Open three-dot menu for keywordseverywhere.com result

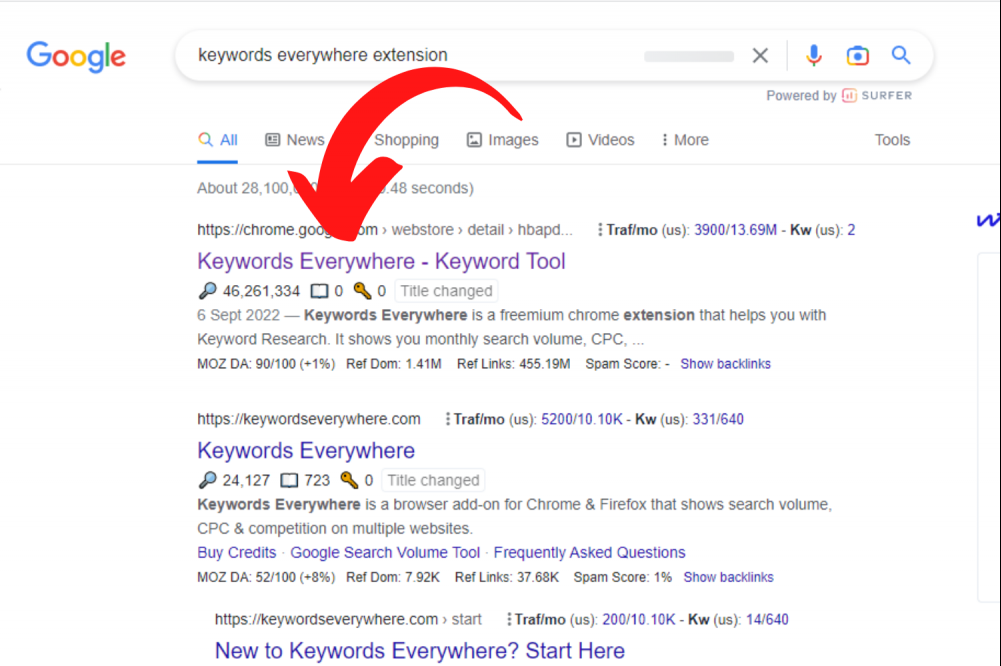click(448, 419)
